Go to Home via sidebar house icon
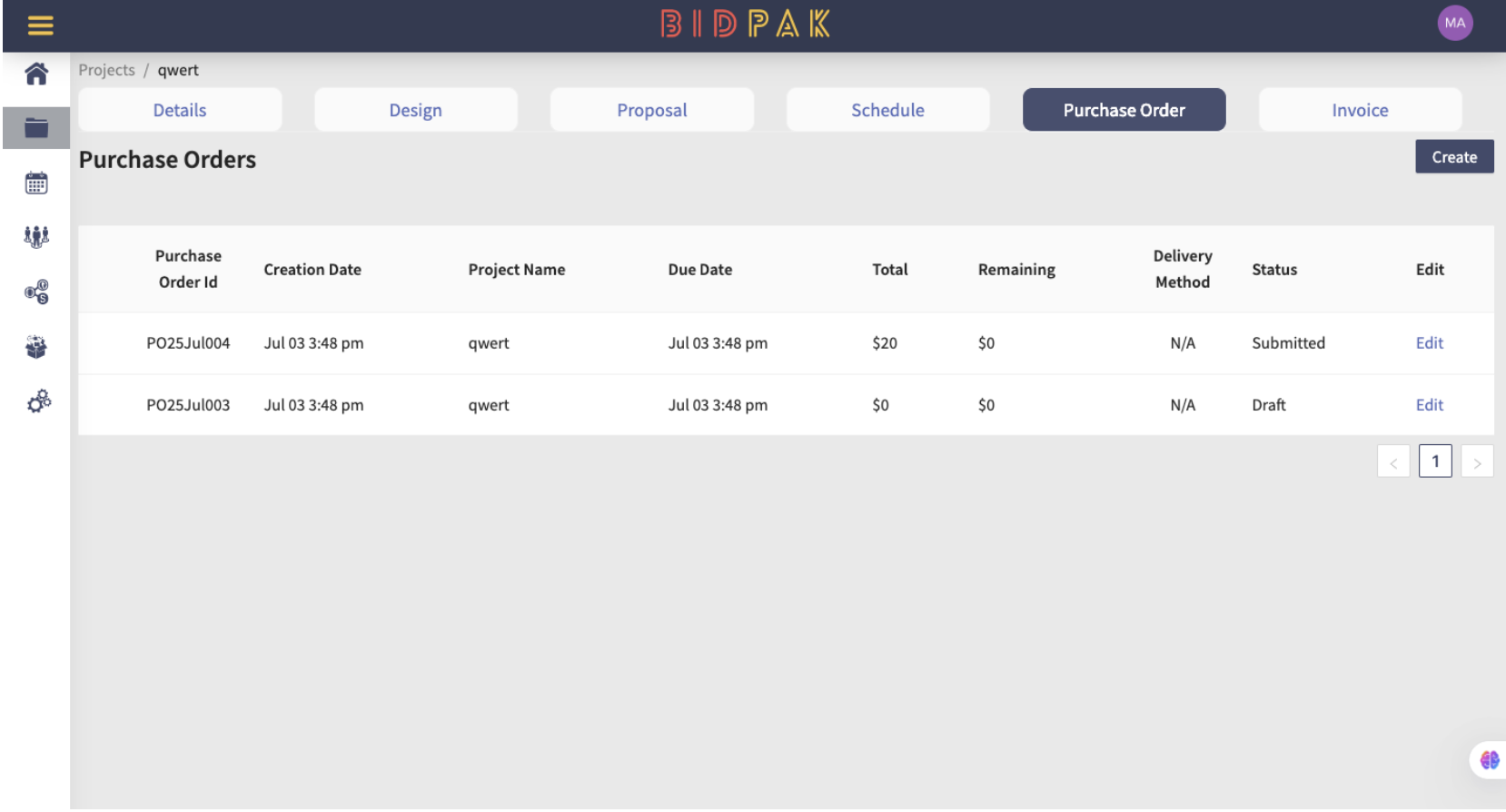 point(36,74)
